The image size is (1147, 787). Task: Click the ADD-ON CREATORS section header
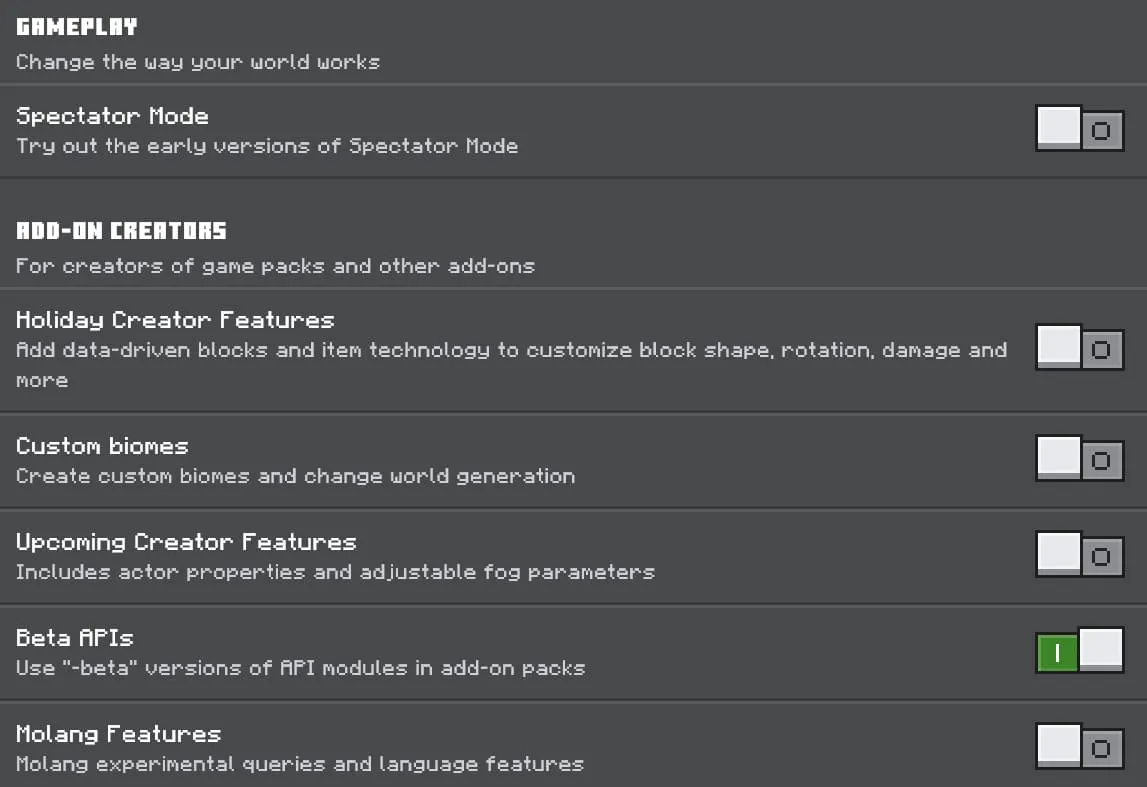point(121,231)
